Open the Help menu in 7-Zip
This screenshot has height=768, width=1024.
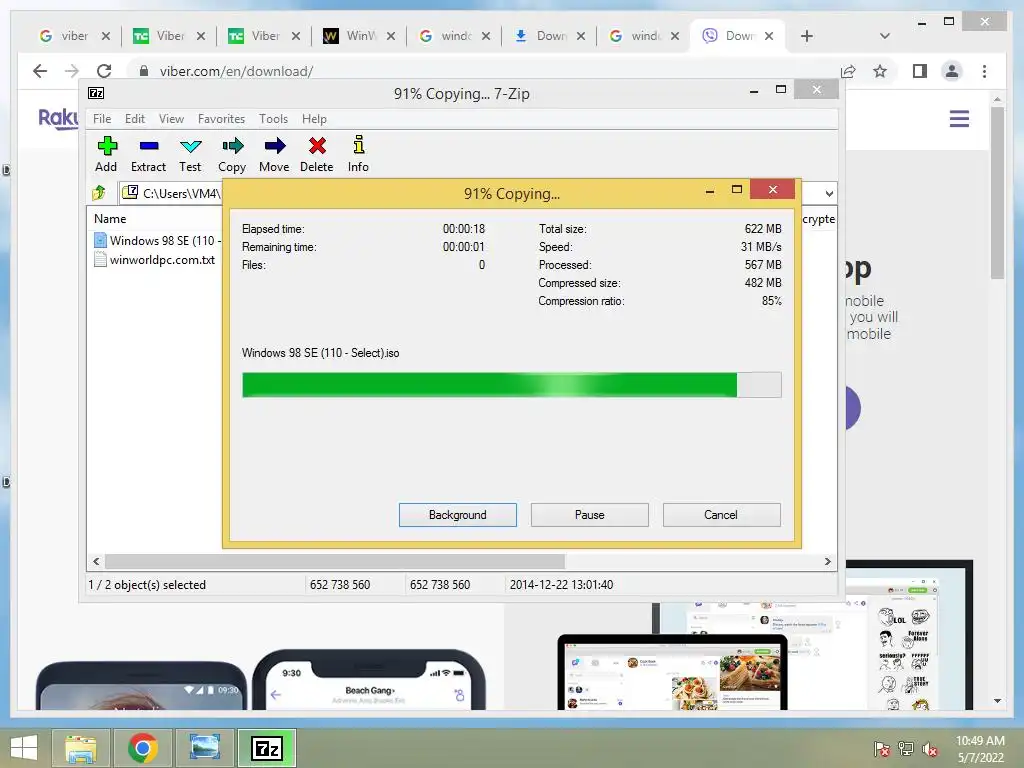point(314,119)
